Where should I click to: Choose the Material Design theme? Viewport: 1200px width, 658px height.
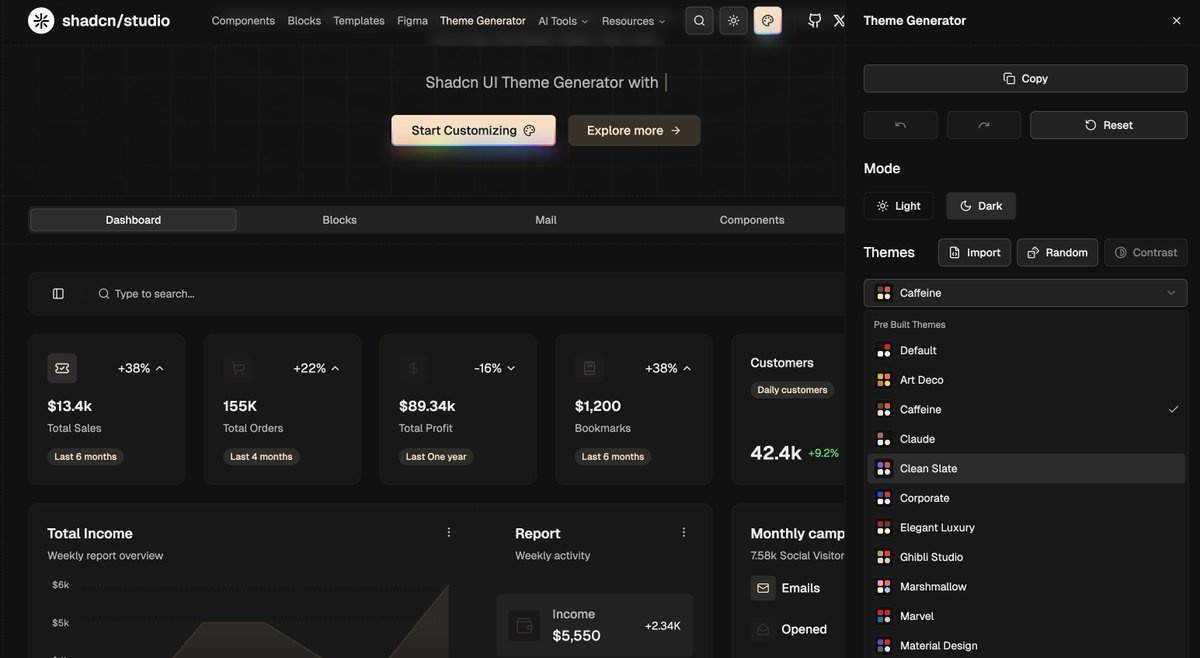1026,645
